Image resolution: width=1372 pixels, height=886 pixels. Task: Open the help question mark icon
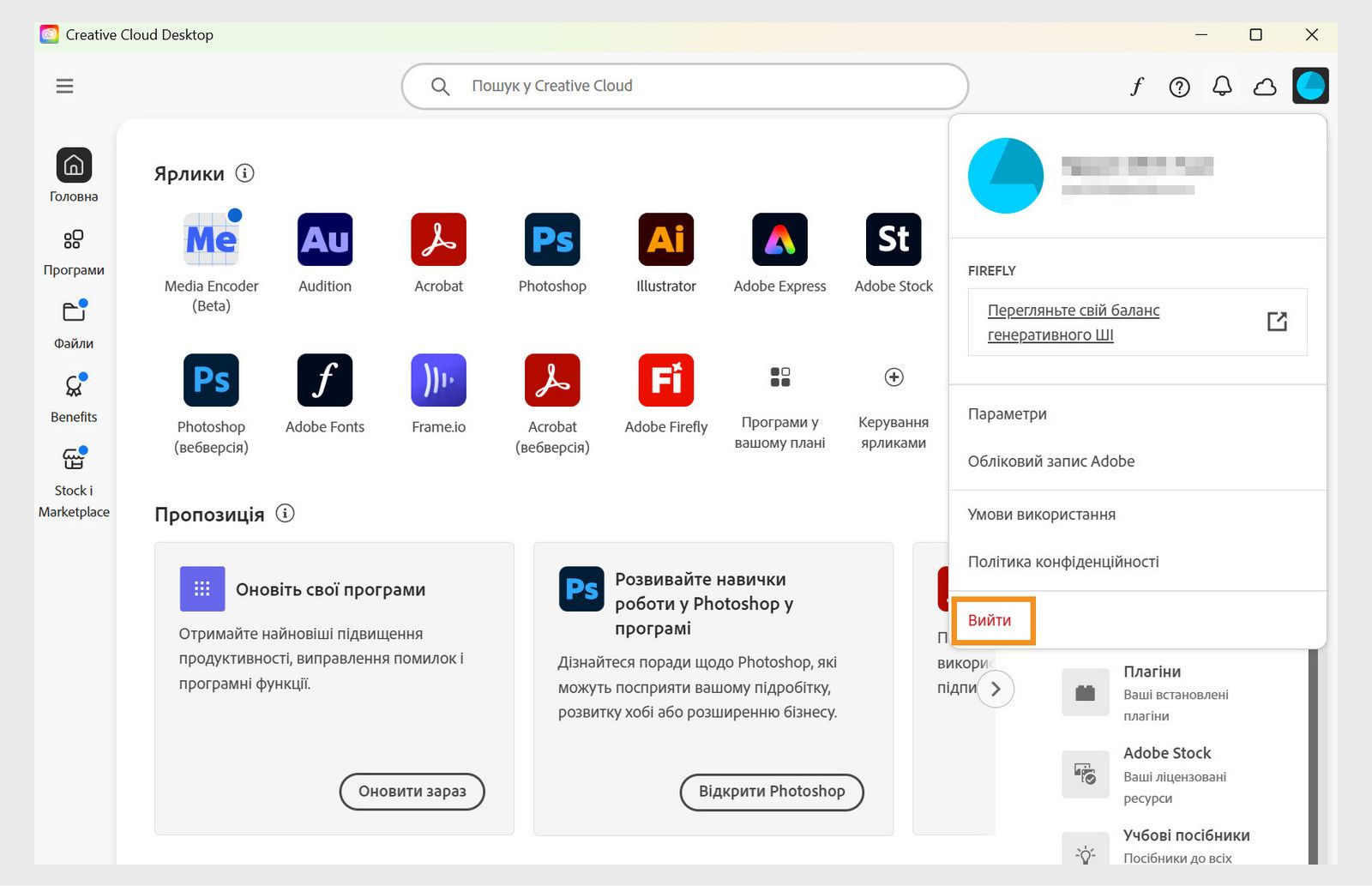(x=1179, y=87)
